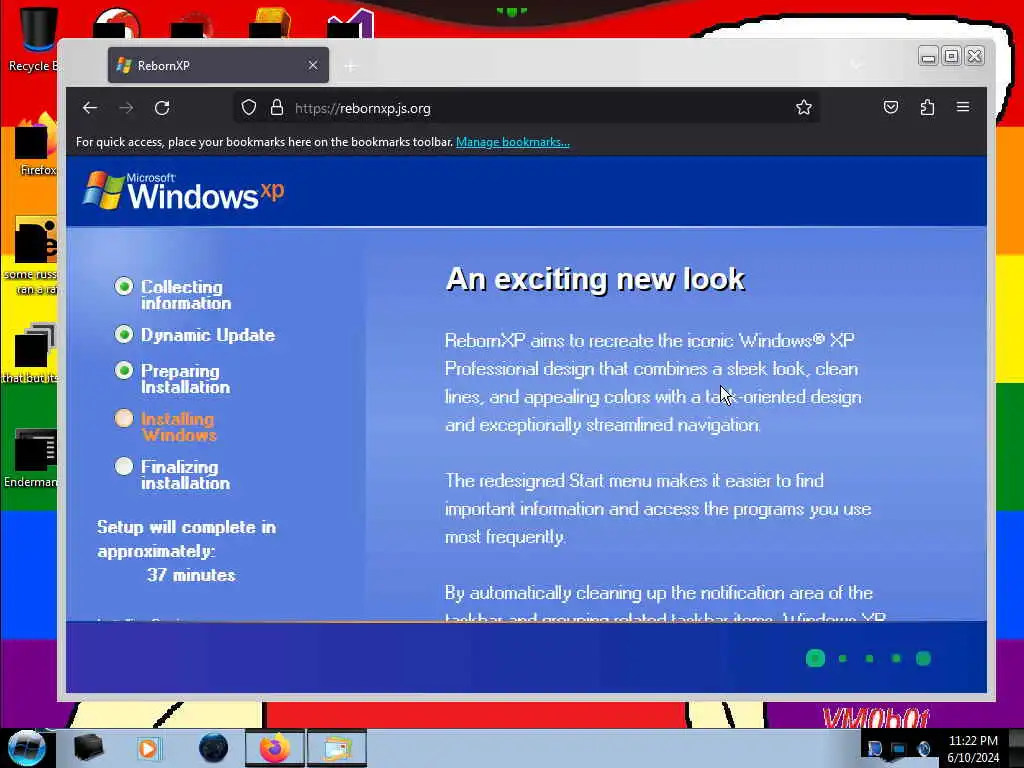Click the orange bullet beside Installing Windows
The image size is (1024, 768).
tap(123, 418)
